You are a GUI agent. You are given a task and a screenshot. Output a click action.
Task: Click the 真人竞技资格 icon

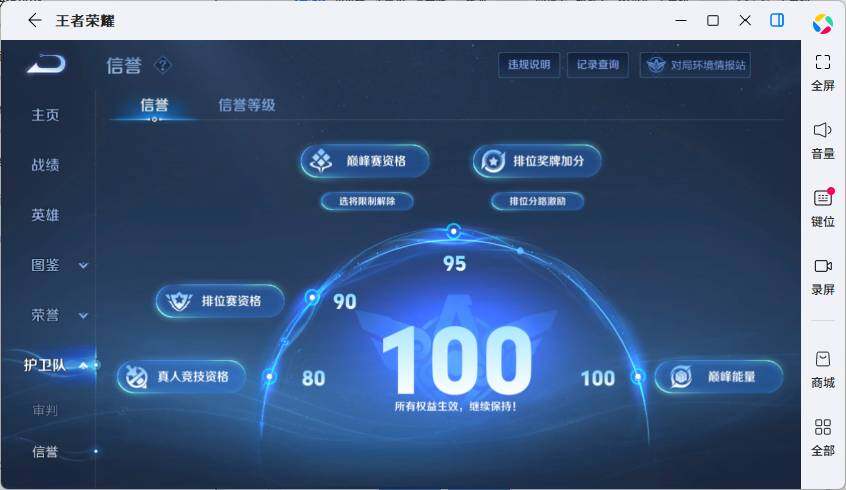136,377
